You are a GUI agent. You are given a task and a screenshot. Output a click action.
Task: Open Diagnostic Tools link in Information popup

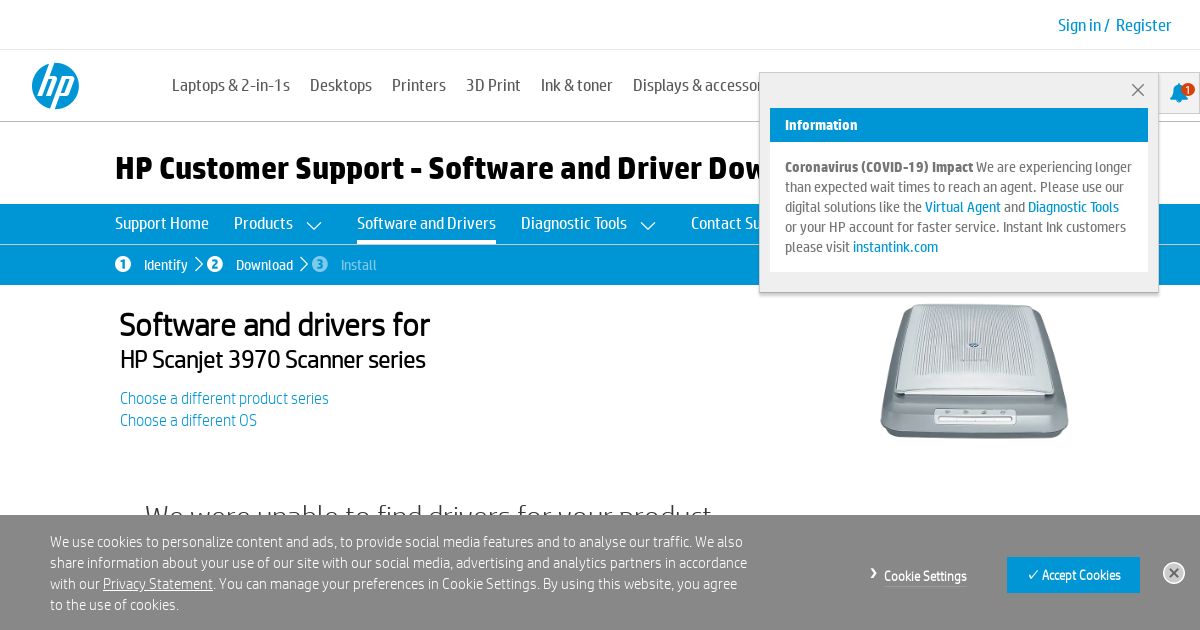pyautogui.click(x=1073, y=207)
